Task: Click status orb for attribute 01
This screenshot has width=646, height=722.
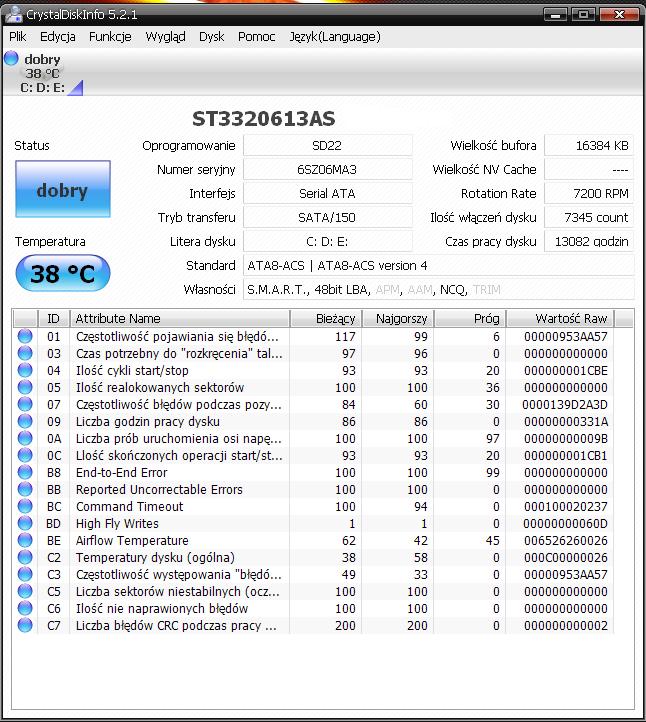Action: [25, 336]
